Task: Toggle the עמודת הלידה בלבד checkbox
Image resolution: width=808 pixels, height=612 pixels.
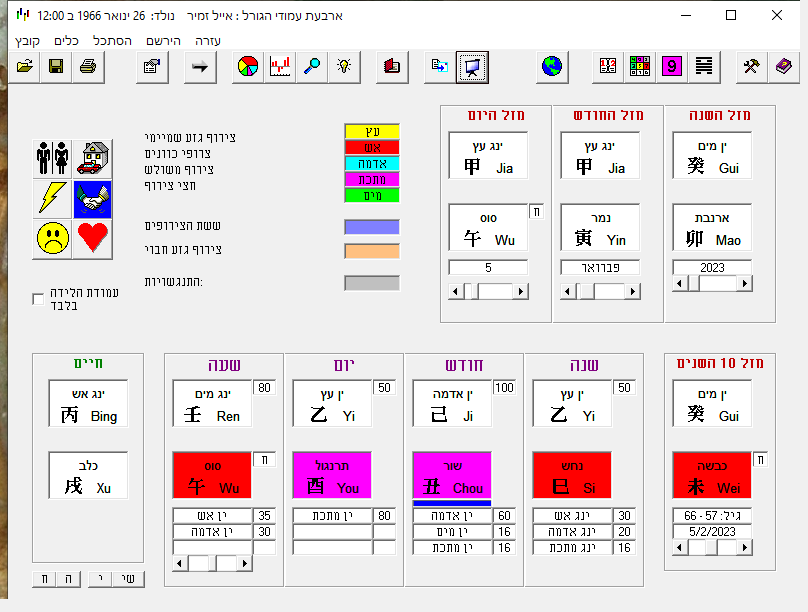Action: (38, 299)
